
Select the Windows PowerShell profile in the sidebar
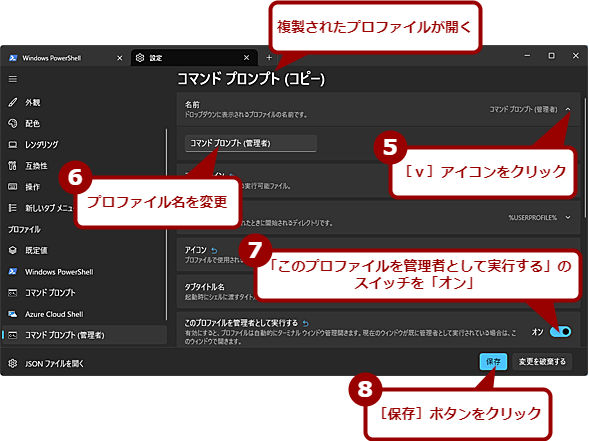(85, 272)
